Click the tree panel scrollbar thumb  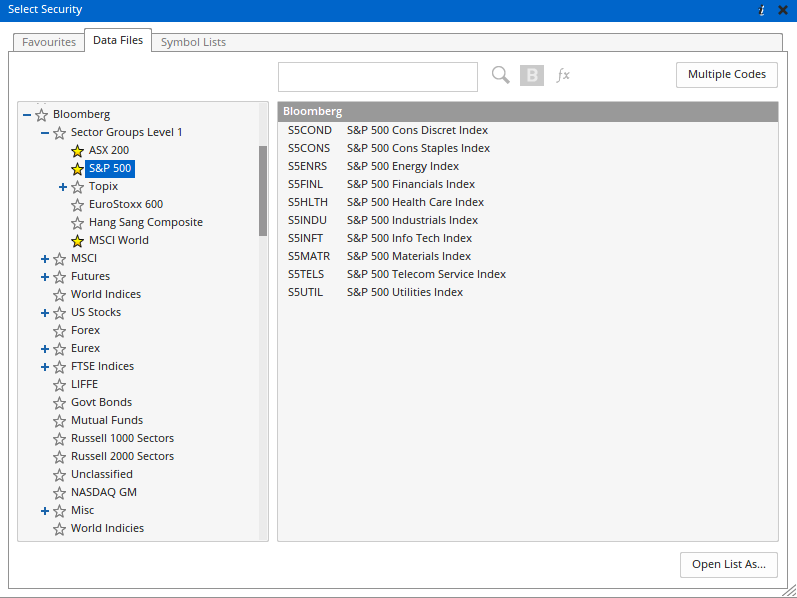click(263, 191)
